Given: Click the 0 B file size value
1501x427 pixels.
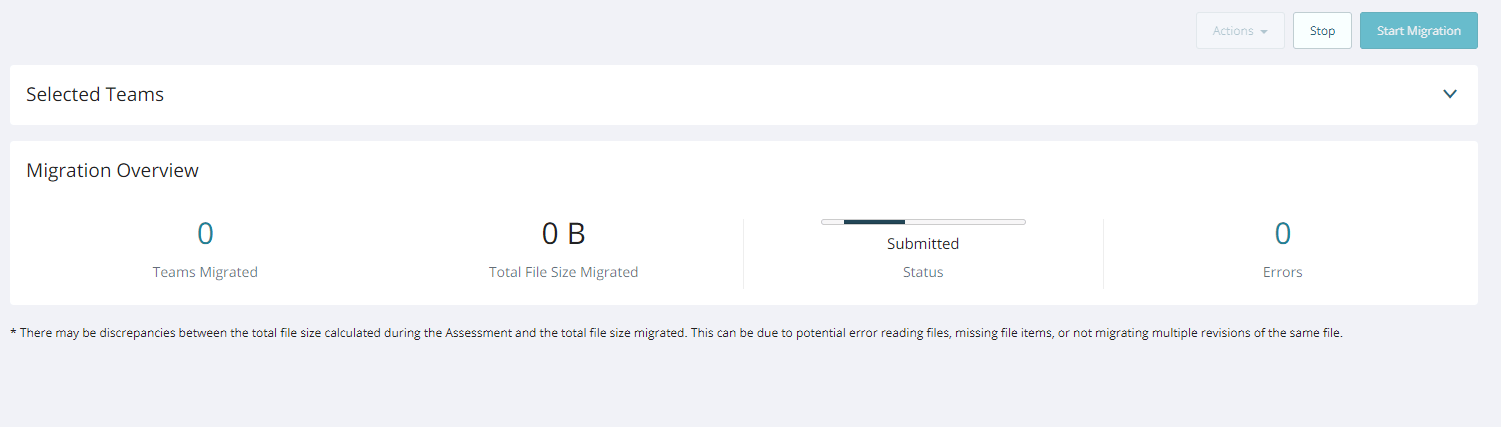Looking at the screenshot, I should (x=563, y=234).
